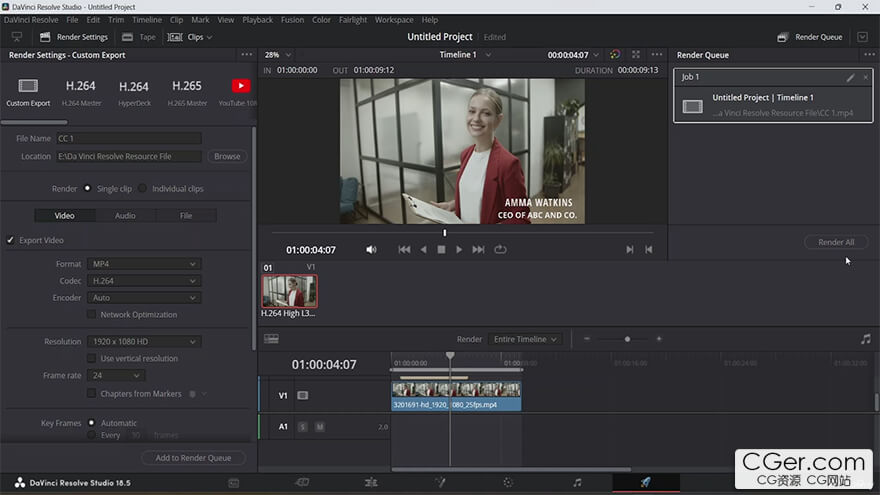This screenshot has width=880, height=495.
Task: Expand viewer to full screen icon
Action: pos(636,54)
